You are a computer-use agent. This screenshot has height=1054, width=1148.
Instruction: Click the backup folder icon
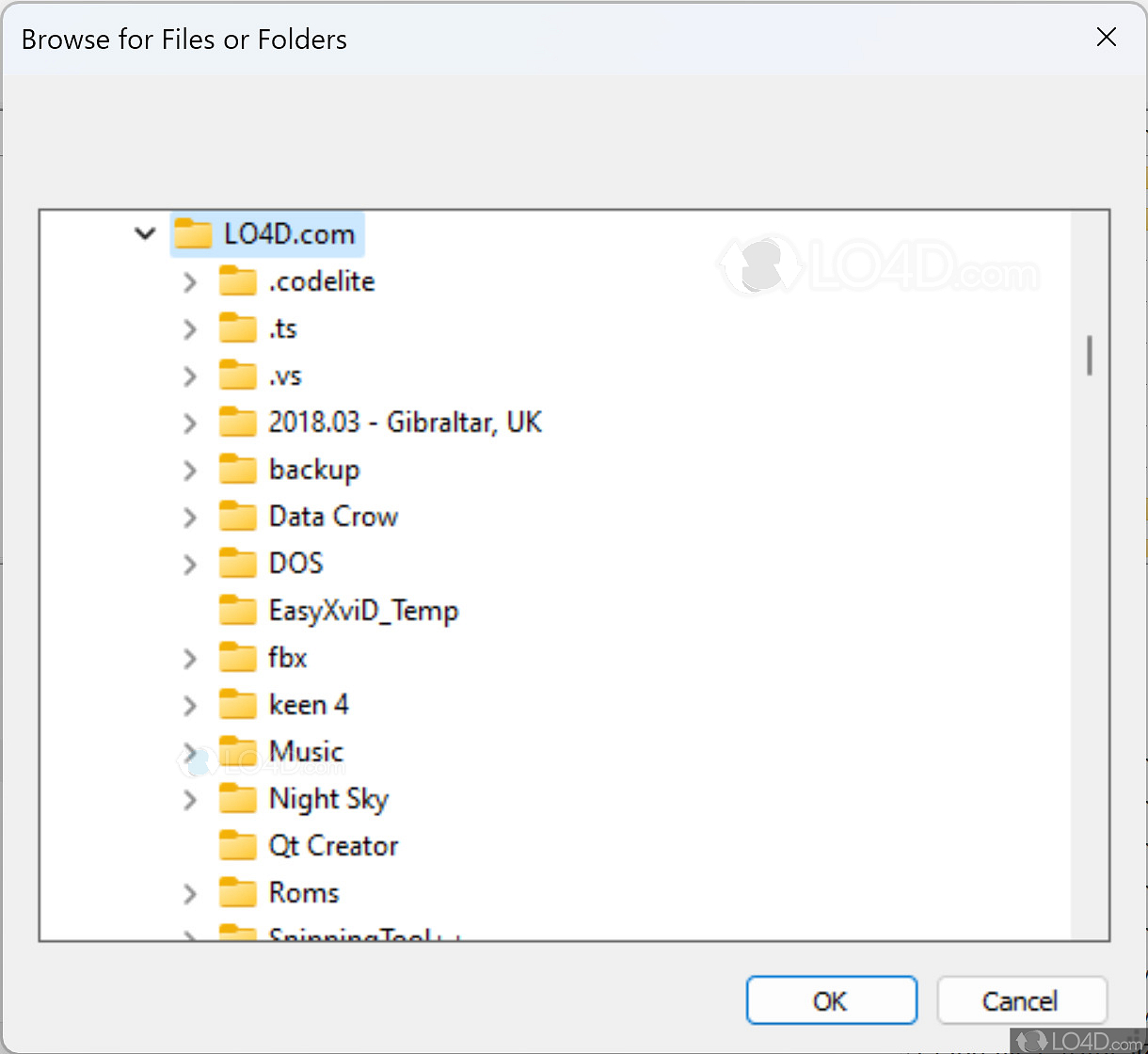pos(237,470)
